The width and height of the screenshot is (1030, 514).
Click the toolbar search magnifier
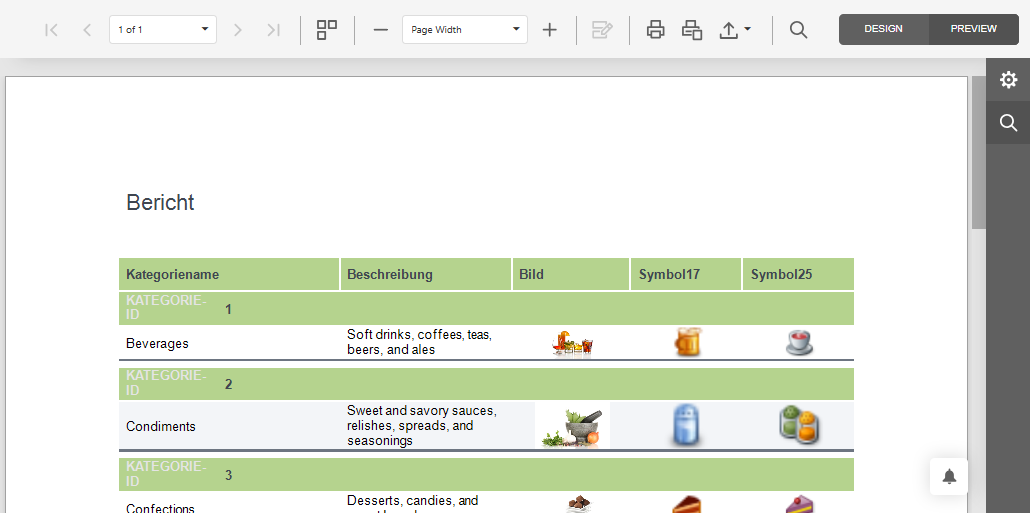[798, 30]
